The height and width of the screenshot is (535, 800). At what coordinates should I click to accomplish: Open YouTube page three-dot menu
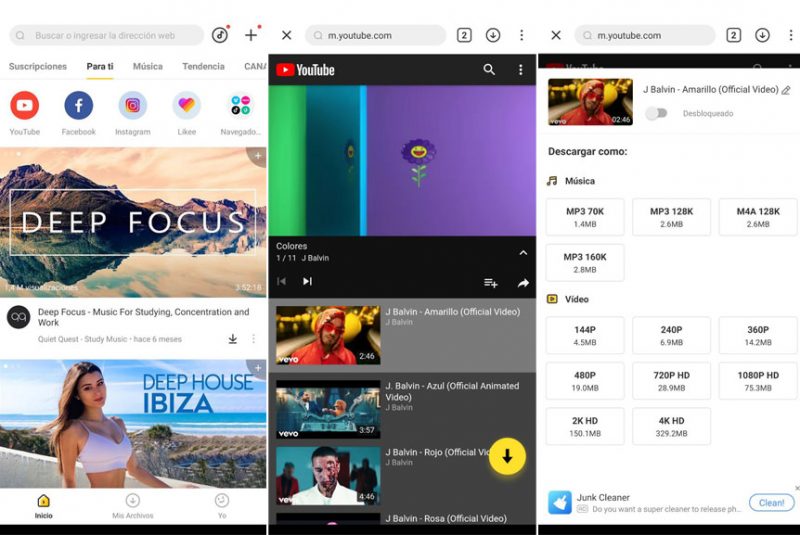pos(520,69)
